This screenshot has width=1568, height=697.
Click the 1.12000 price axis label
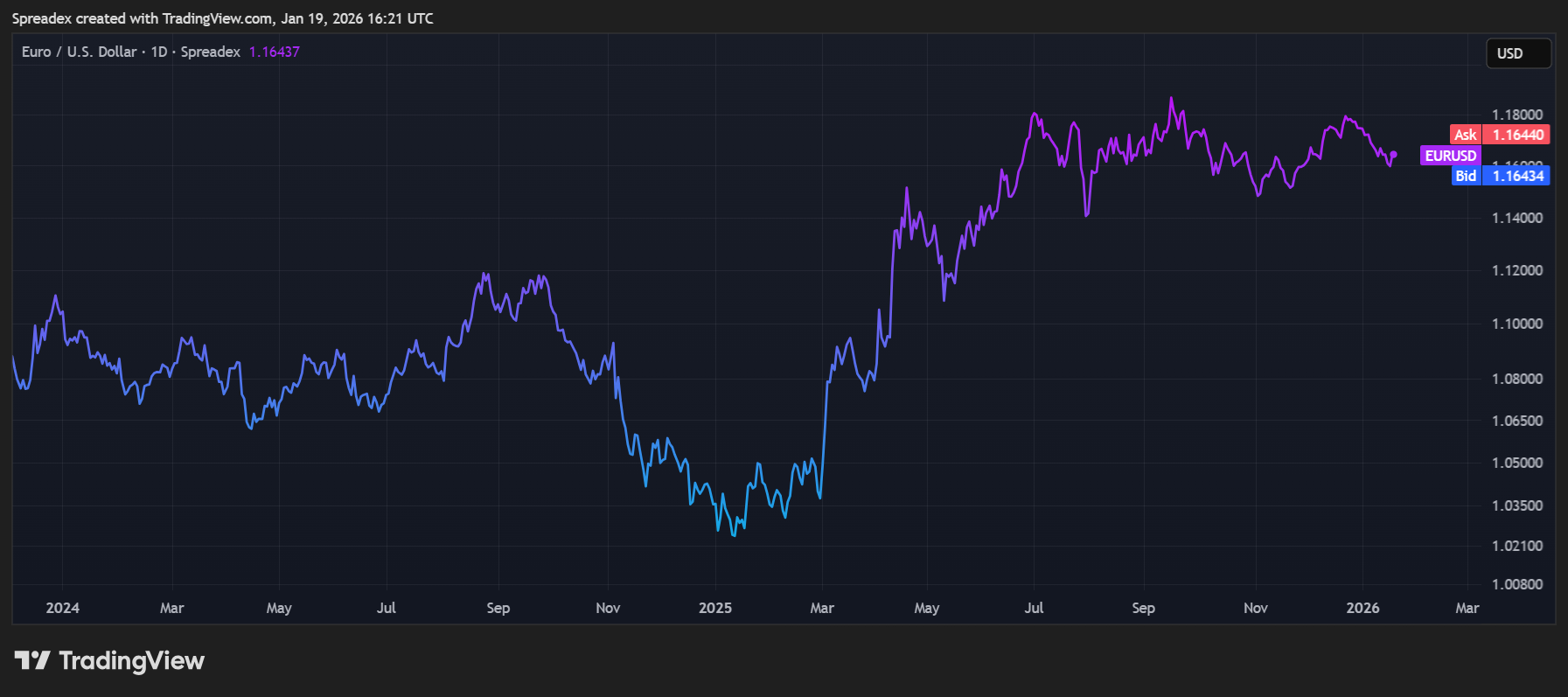1517,270
